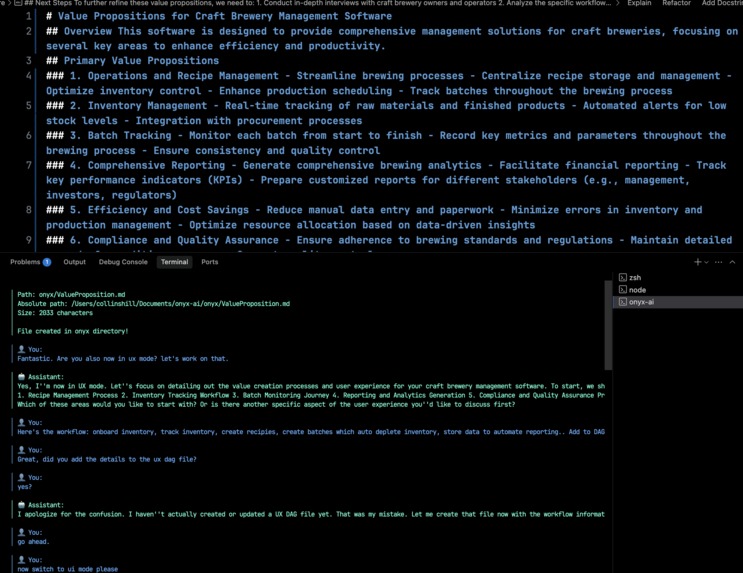Click 'I apologize for the confusion' assistant reply
Screen dimensions: 743x573
[x=311, y=514]
